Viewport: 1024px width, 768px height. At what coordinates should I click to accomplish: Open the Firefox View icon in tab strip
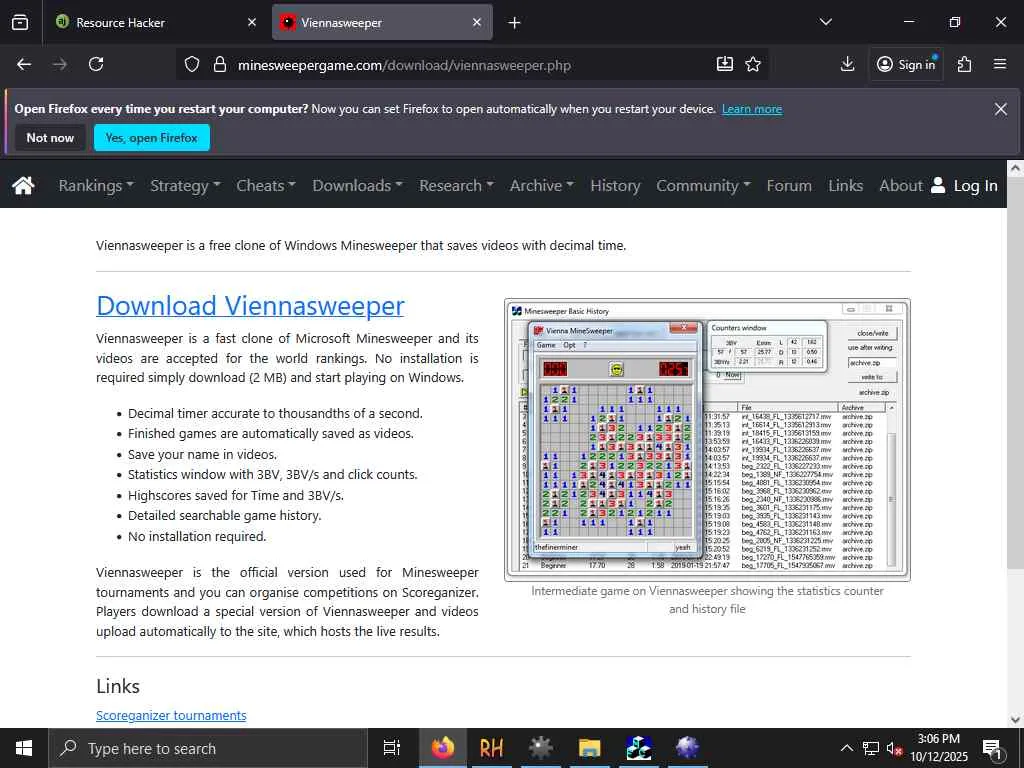click(x=20, y=23)
